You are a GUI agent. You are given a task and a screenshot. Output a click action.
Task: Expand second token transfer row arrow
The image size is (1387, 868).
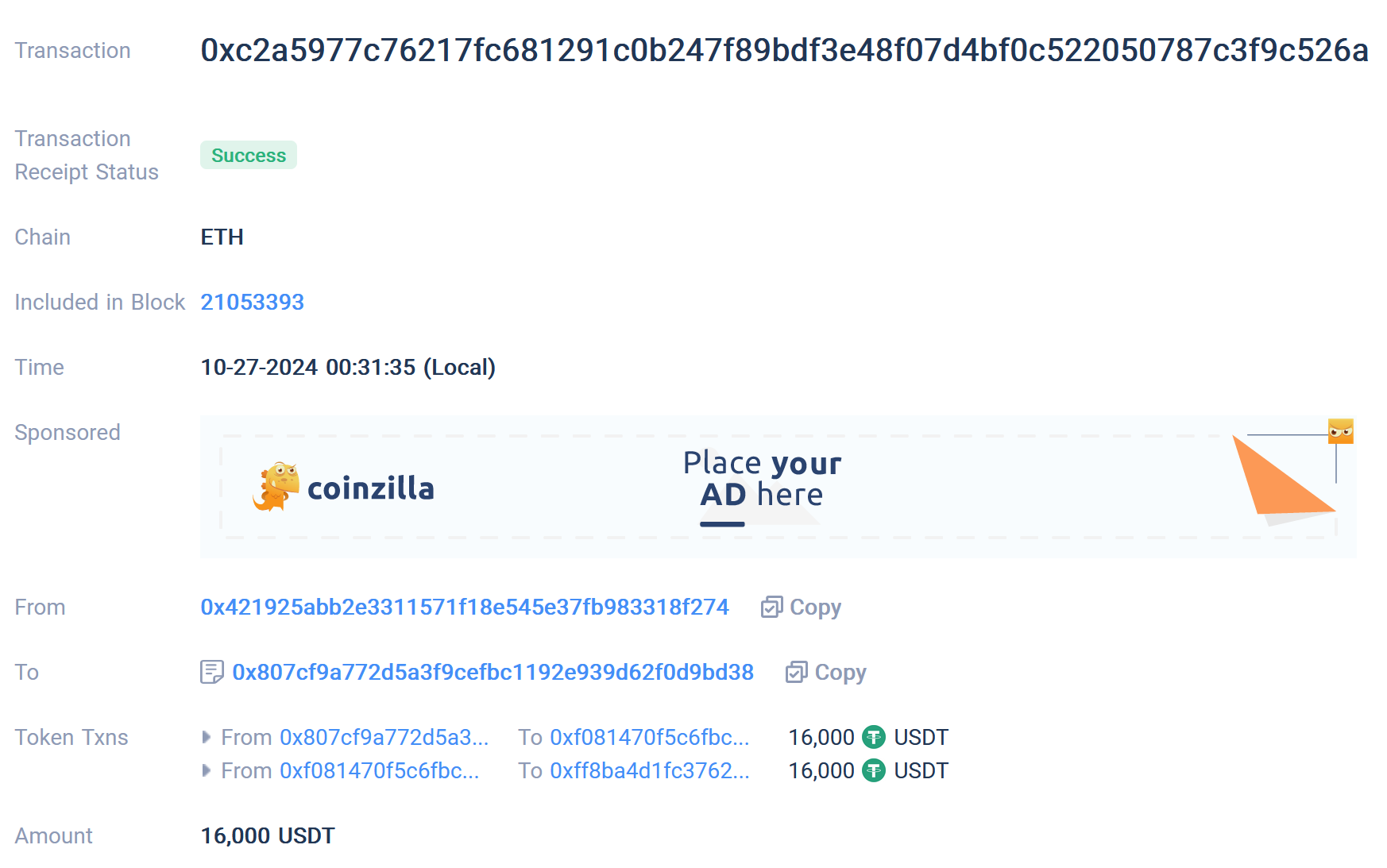[207, 771]
